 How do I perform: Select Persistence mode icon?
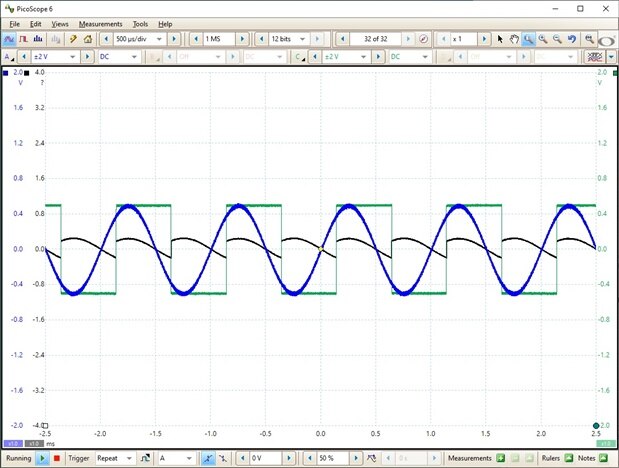(x=23, y=39)
